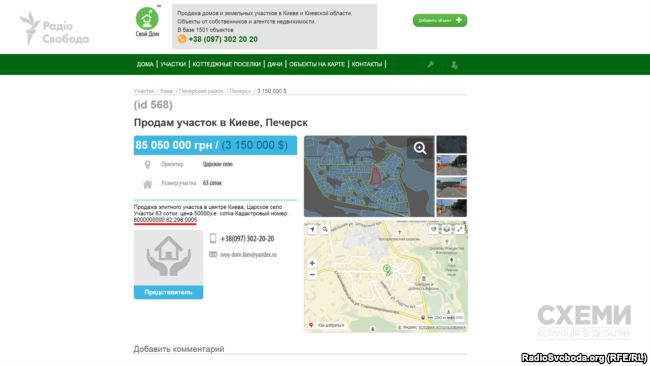Open the third street photo thumbnail

[x=451, y=187]
